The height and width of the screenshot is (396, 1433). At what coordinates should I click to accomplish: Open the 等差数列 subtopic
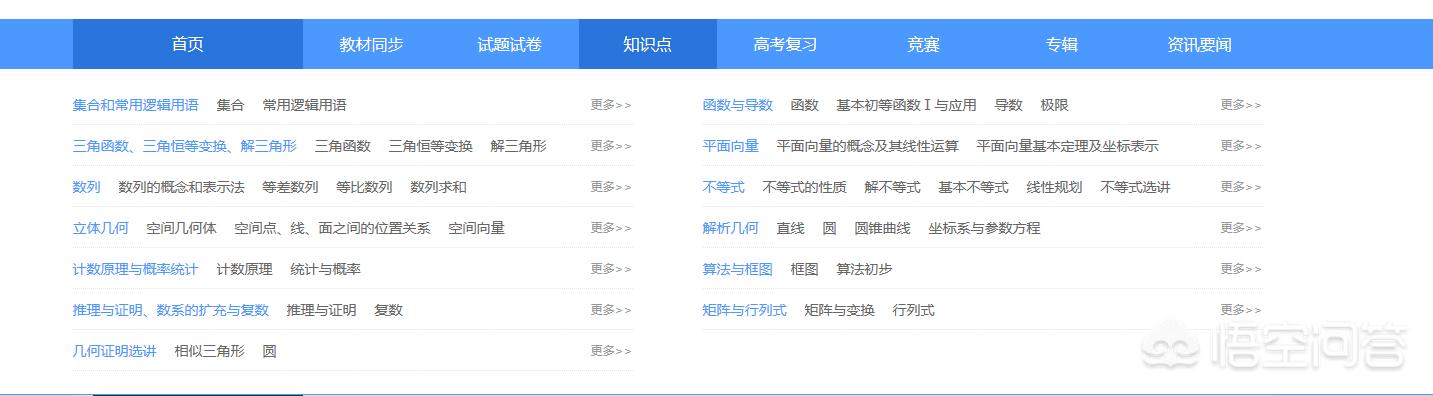[x=291, y=186]
